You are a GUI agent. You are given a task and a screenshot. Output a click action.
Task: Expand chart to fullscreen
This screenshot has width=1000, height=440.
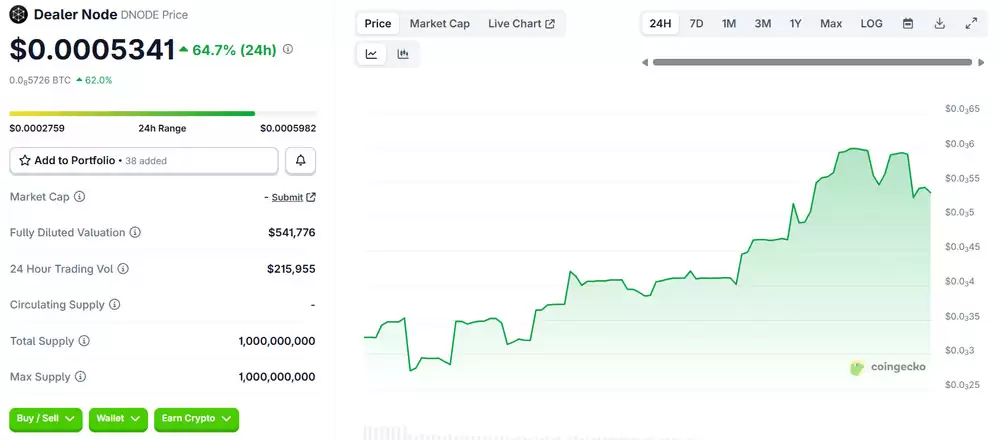971,23
